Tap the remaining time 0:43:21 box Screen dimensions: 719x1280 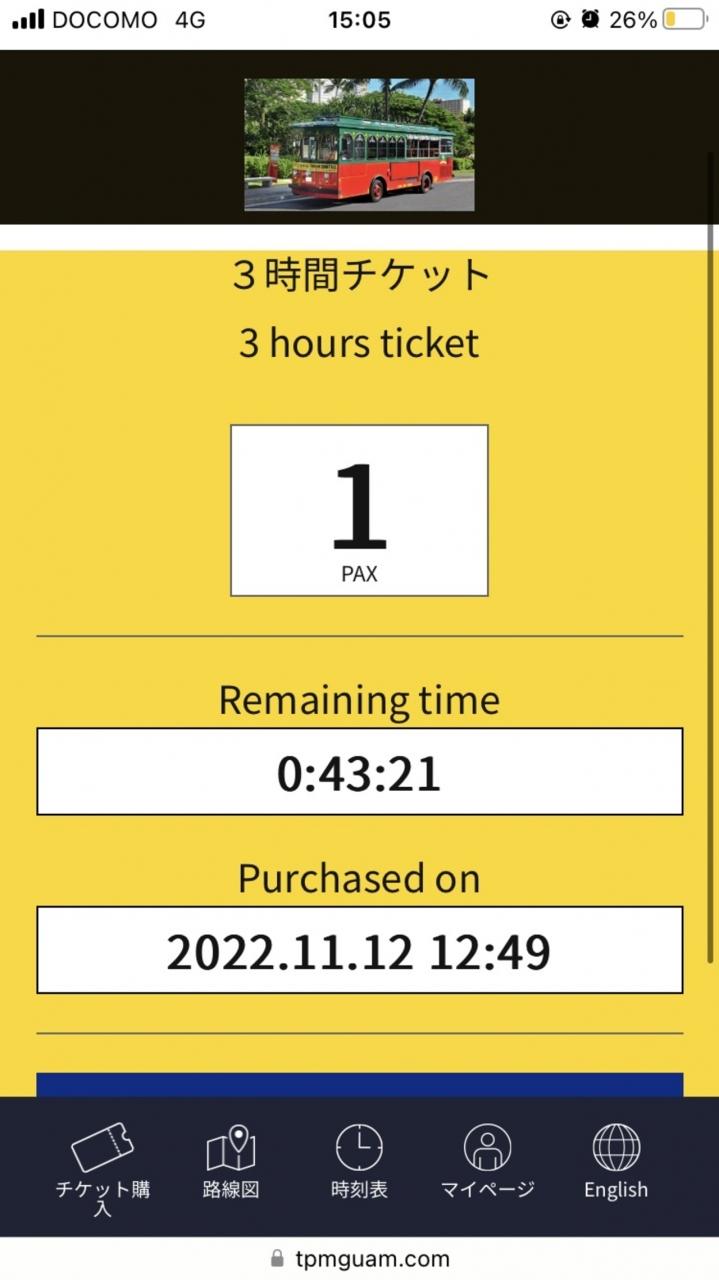click(x=359, y=772)
